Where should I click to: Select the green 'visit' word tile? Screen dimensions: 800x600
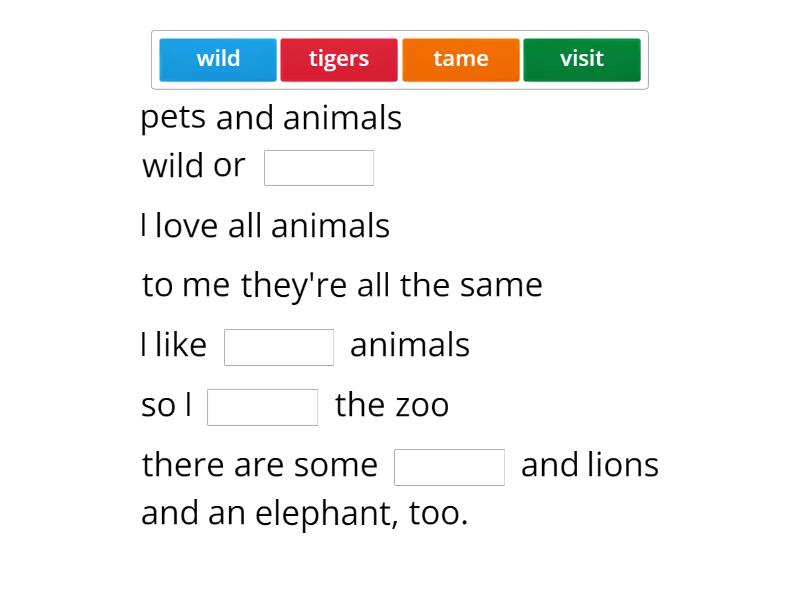[583, 59]
